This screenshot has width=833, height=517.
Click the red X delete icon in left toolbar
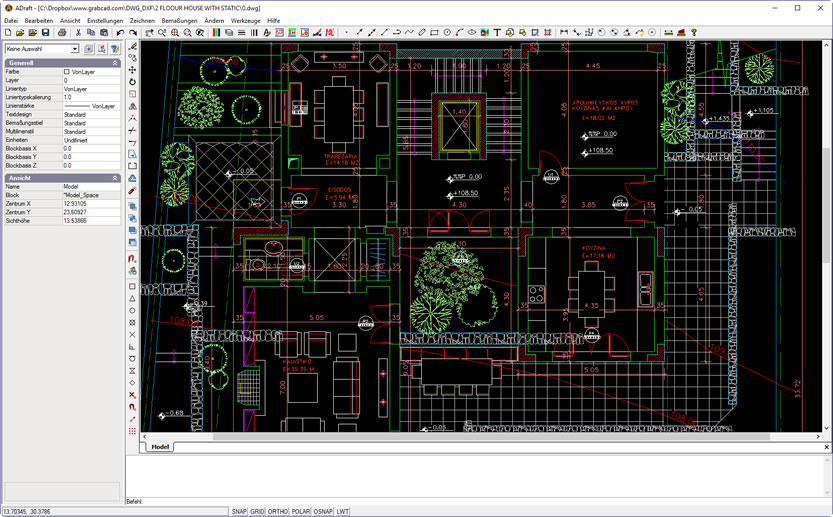[x=132, y=395]
